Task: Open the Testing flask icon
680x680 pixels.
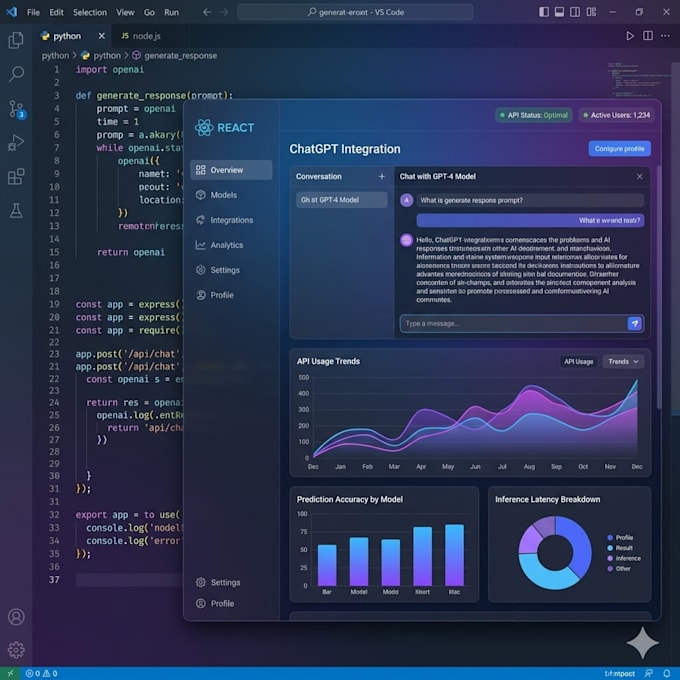Action: 16,211
